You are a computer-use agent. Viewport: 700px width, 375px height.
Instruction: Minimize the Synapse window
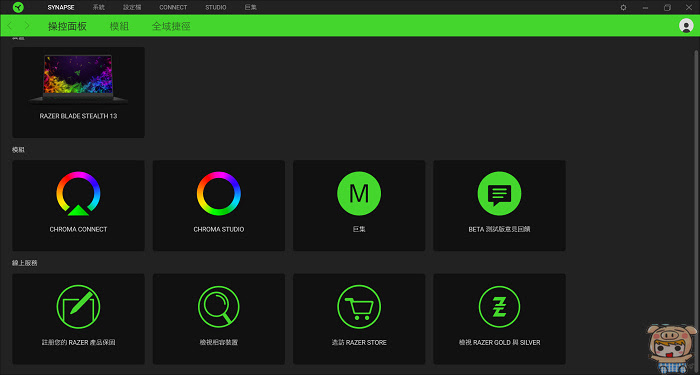tap(645, 8)
